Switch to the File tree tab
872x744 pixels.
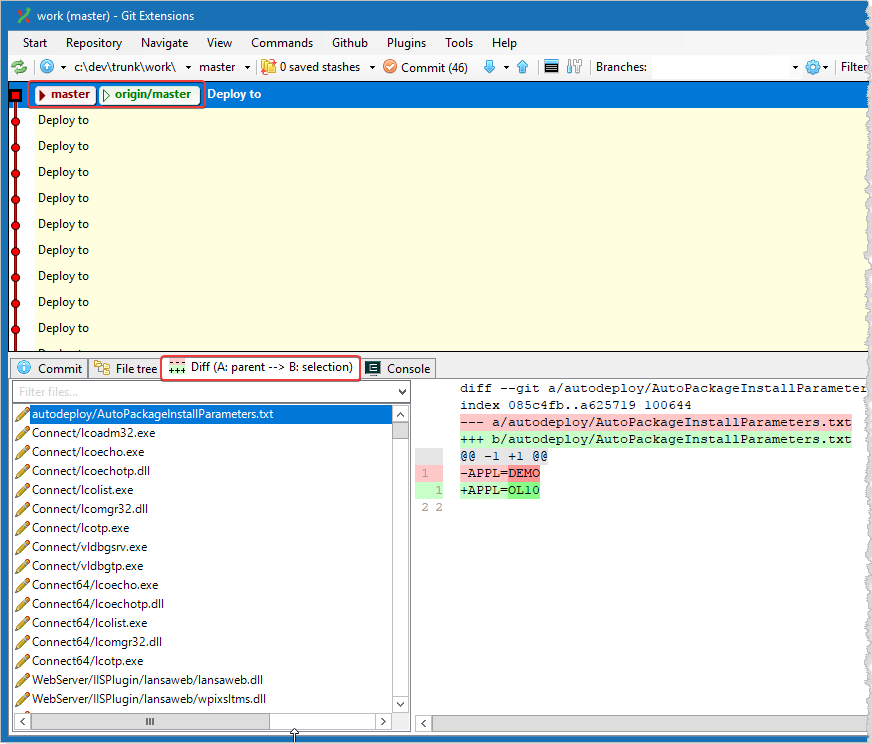tap(125, 368)
